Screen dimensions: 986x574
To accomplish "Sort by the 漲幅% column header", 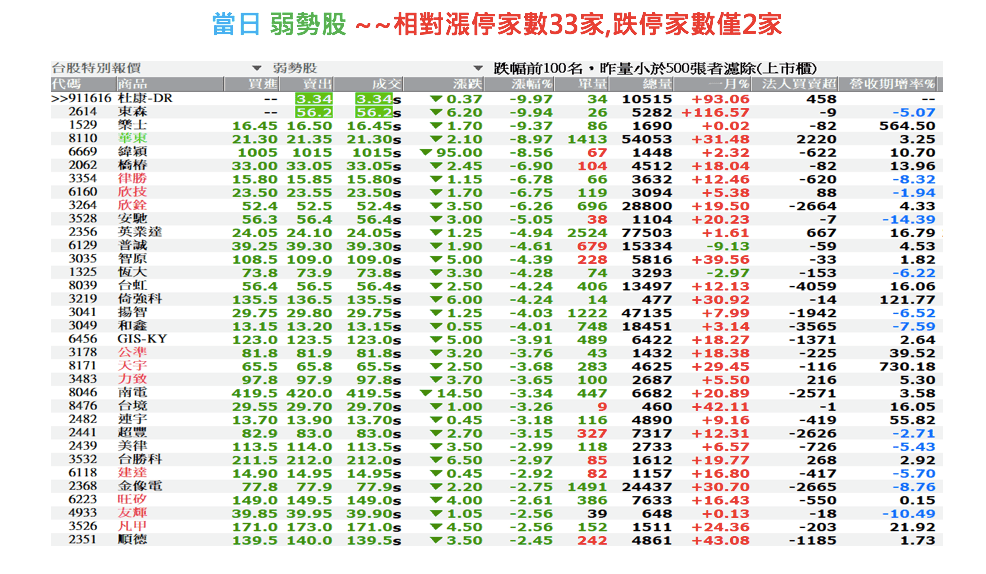I will point(532,83).
